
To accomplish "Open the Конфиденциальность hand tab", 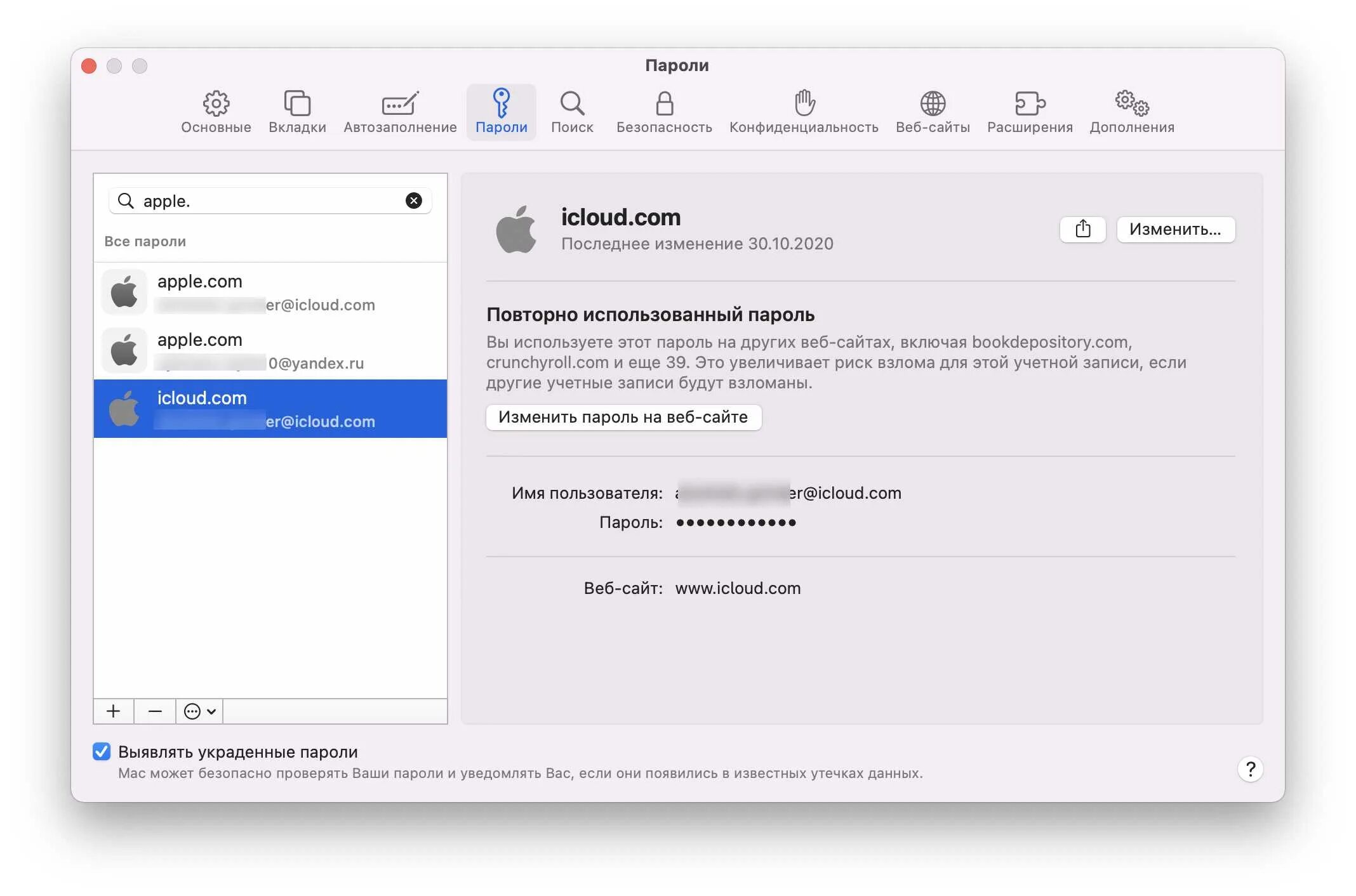I will point(804,112).
